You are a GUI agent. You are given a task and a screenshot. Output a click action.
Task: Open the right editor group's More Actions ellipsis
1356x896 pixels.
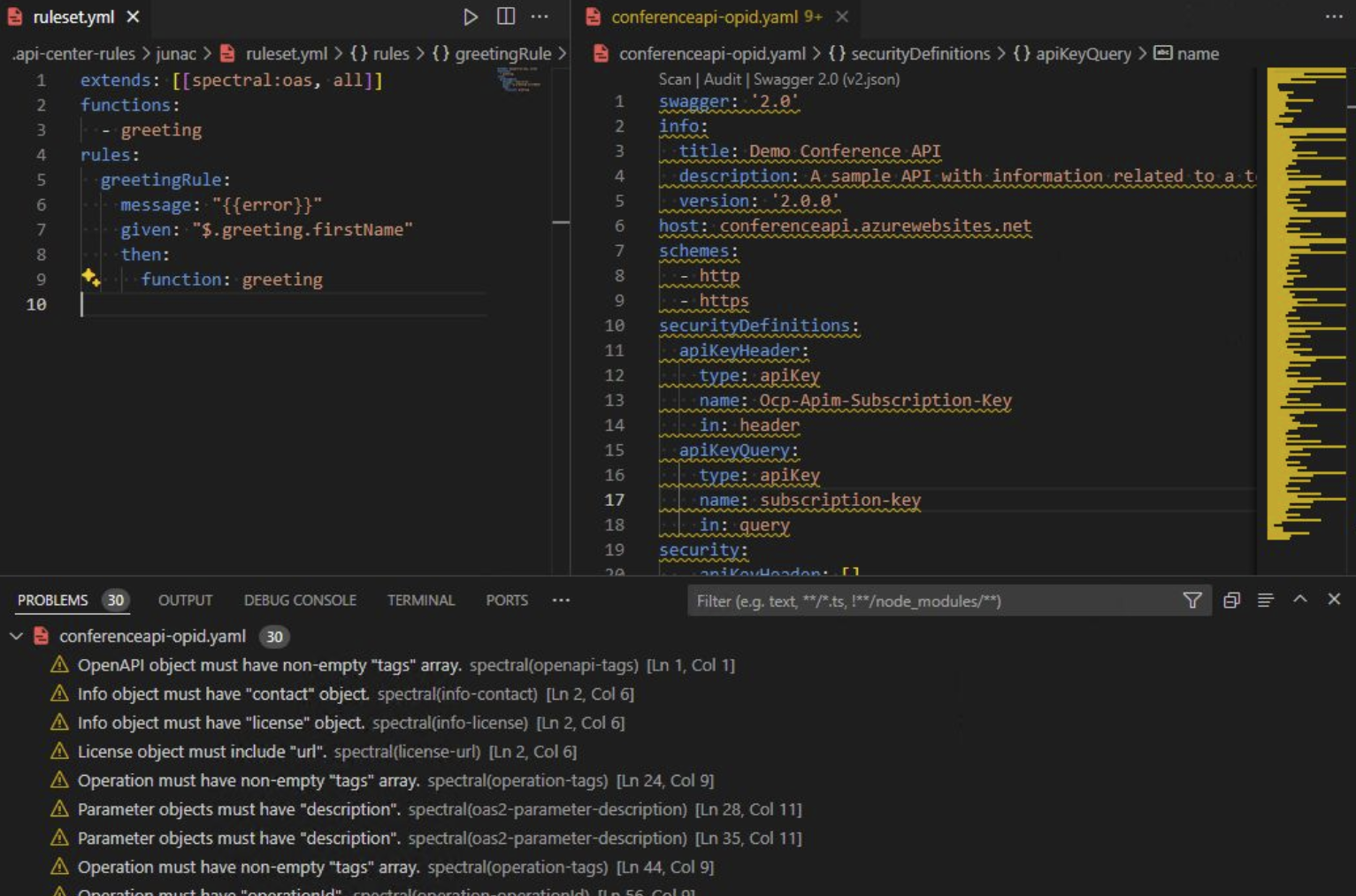pyautogui.click(x=1334, y=17)
